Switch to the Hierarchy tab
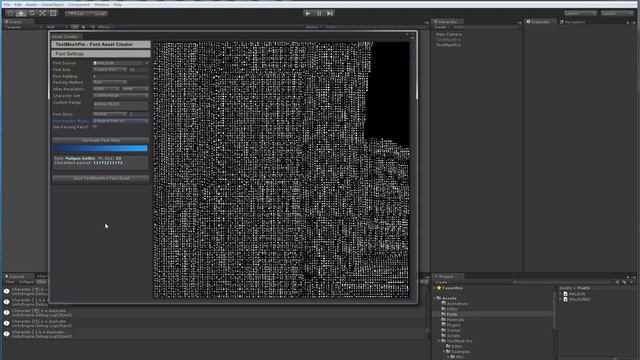 448,22
